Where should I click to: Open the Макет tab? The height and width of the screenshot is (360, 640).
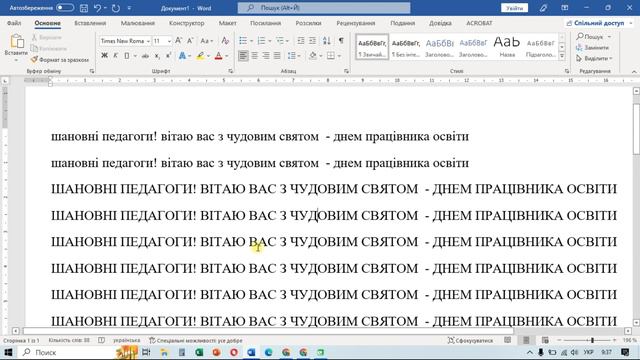[227, 23]
